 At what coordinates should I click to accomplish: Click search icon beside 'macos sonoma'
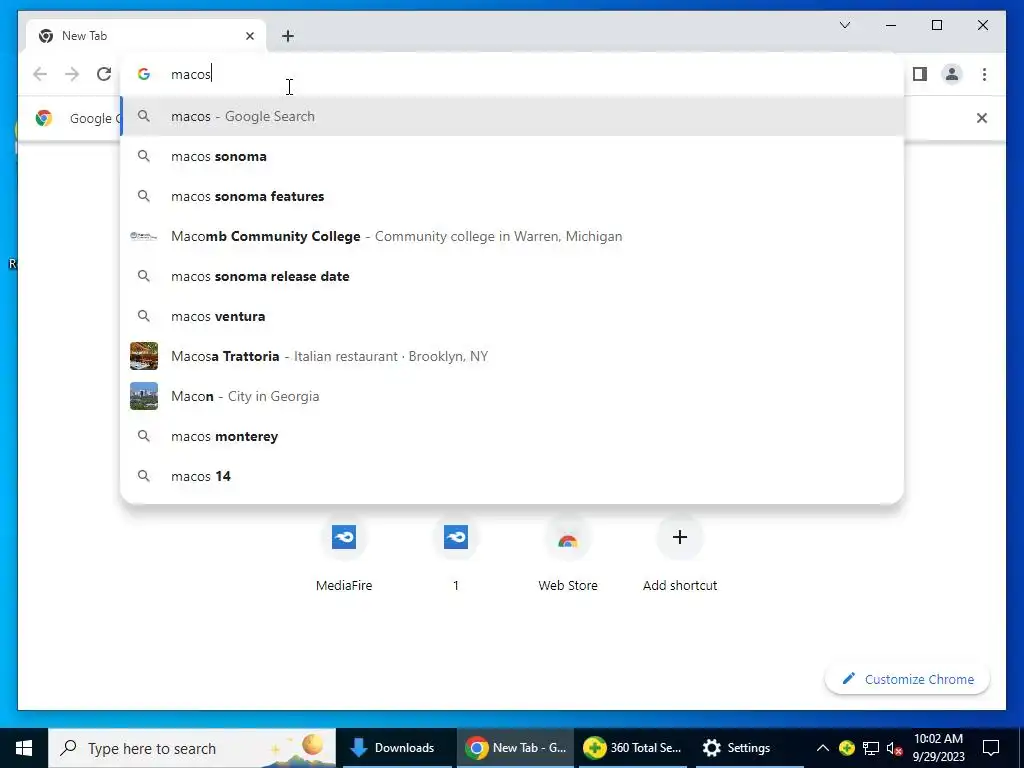144,156
